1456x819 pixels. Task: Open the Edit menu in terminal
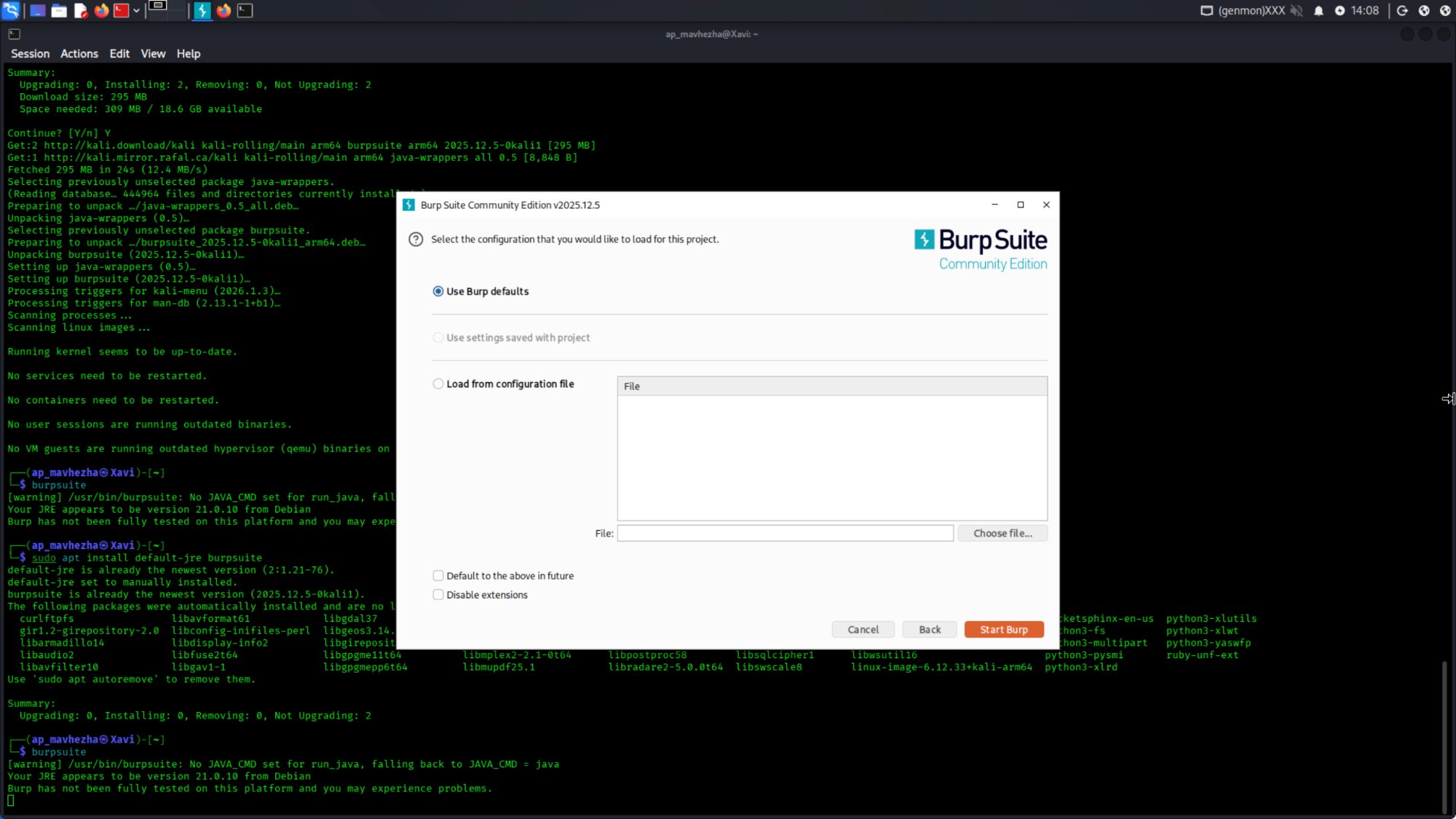pyautogui.click(x=119, y=54)
